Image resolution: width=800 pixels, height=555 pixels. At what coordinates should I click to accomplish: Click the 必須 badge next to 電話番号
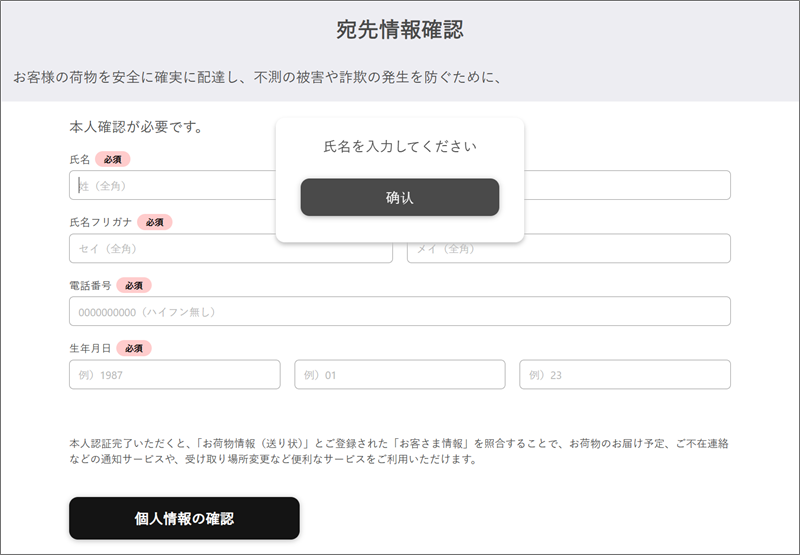tap(134, 286)
